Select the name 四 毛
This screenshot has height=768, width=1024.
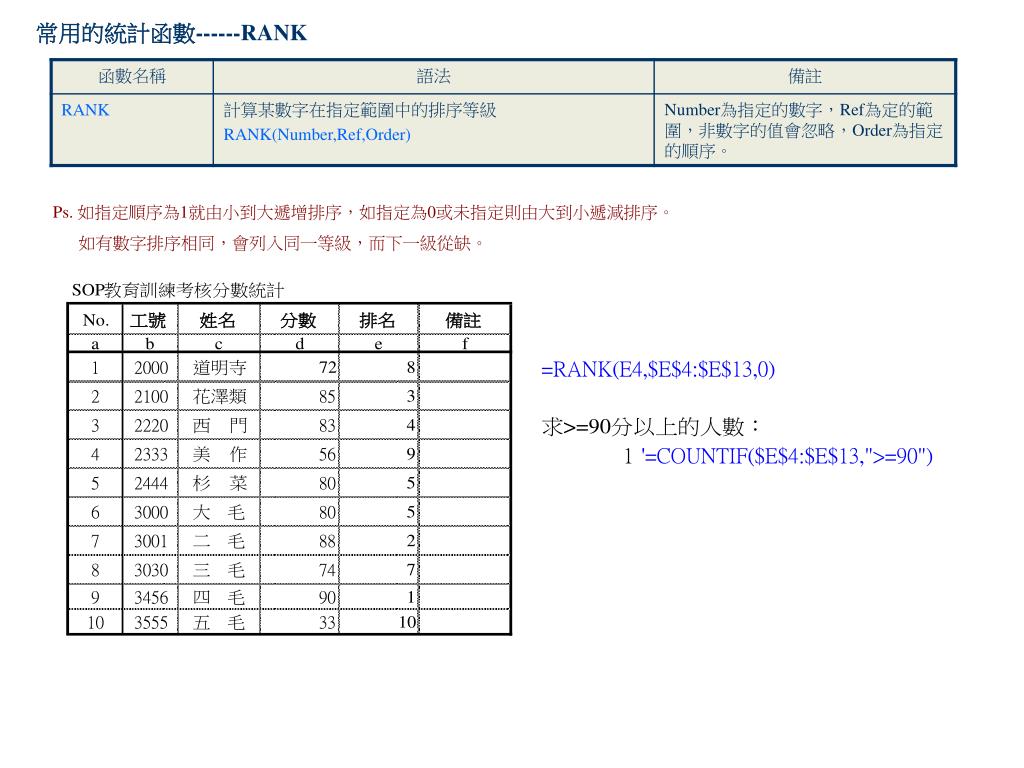click(x=219, y=598)
